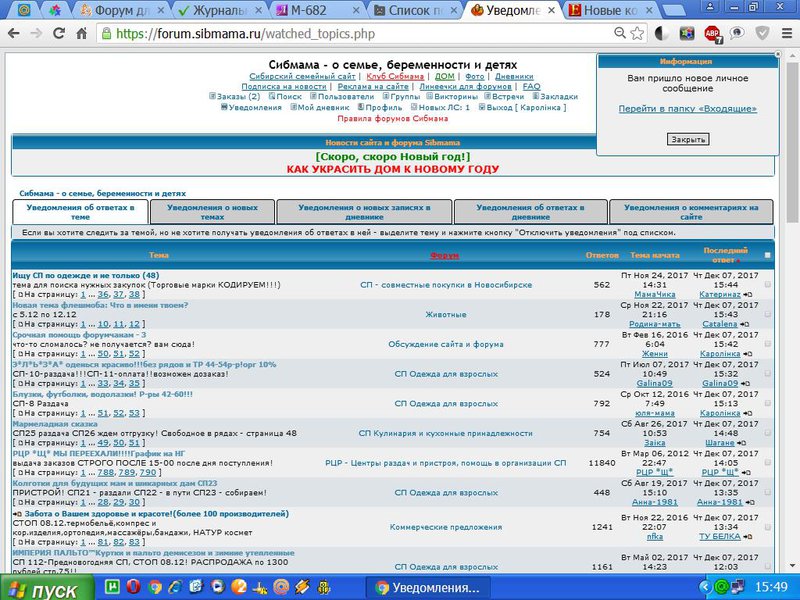Image resolution: width=800 pixels, height=600 pixels.
Task: Switch to Уведомления о новых темах tab
Action: click(212, 212)
